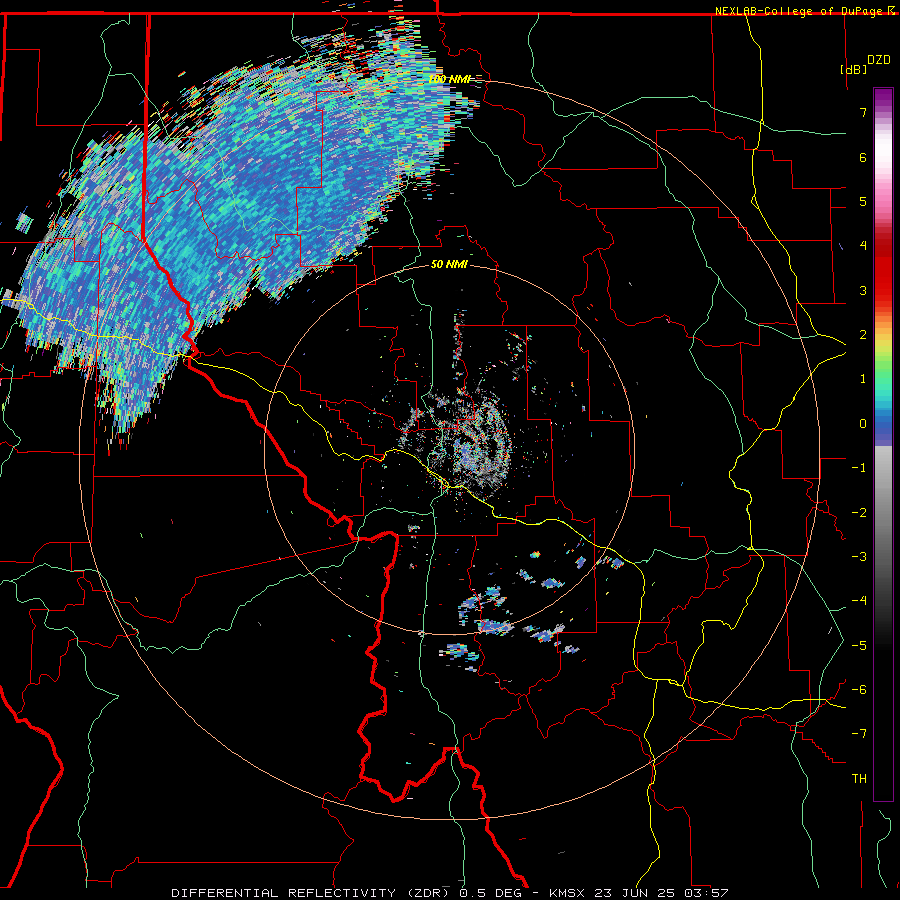Click the -7 value on the color scale
The image size is (900, 900).
click(x=859, y=734)
